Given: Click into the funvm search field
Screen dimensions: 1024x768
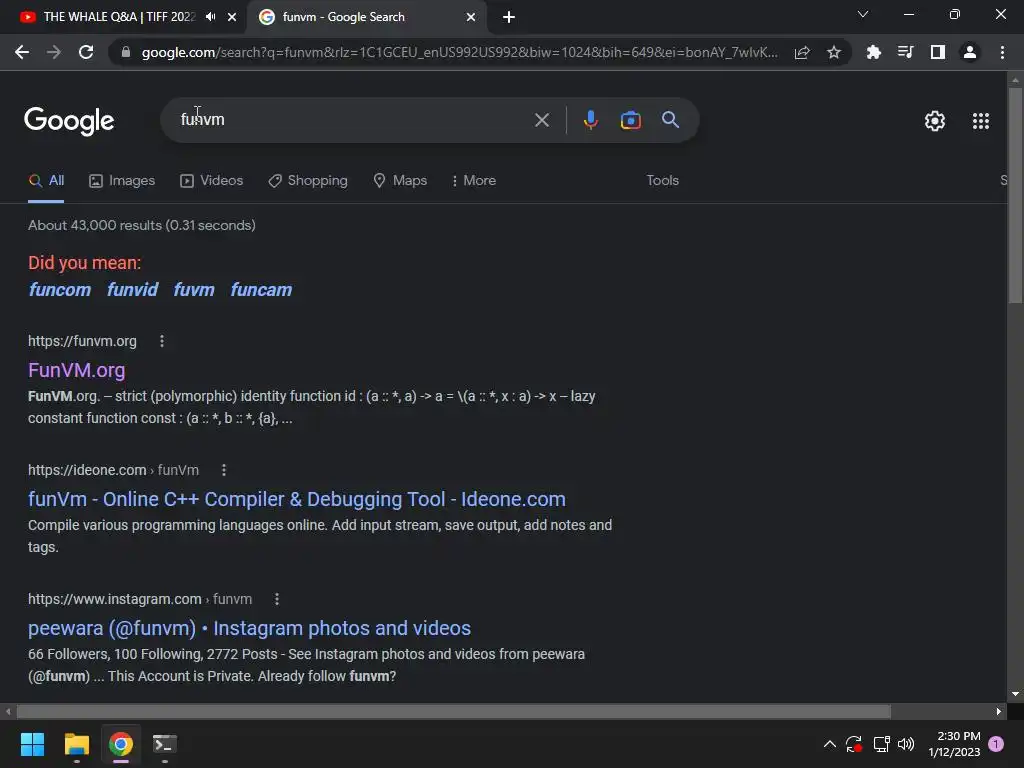Looking at the screenshot, I should click(x=353, y=120).
